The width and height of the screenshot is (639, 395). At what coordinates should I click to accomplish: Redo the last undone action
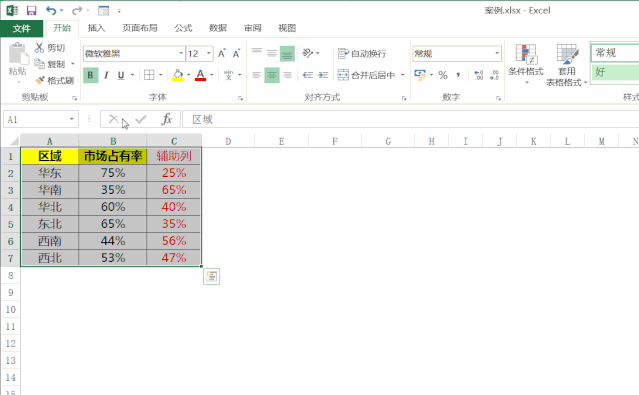pos(77,11)
